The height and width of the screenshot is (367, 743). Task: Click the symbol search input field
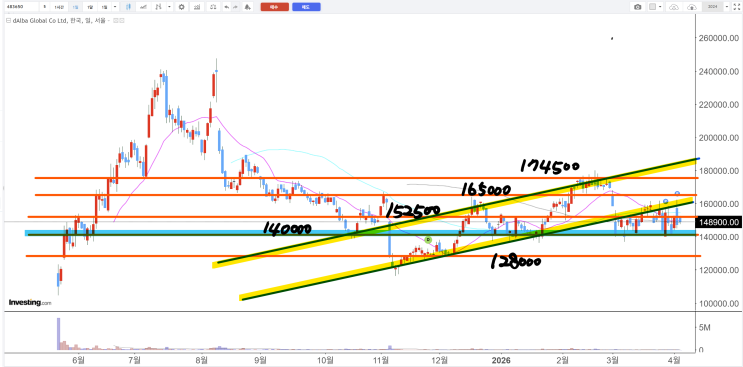pyautogui.click(x=21, y=7)
